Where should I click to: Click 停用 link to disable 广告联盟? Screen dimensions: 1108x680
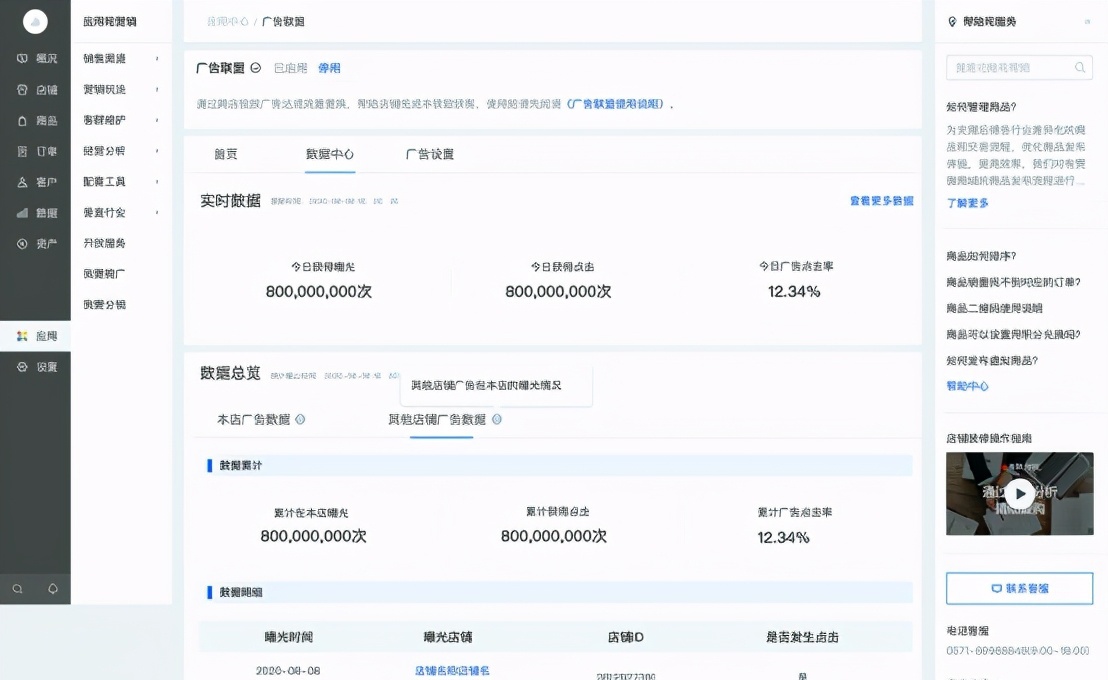click(x=329, y=68)
